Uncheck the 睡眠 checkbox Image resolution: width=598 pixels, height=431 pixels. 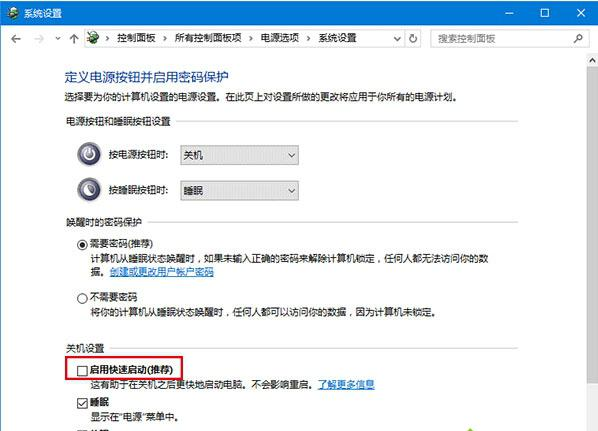pyautogui.click(x=82, y=403)
